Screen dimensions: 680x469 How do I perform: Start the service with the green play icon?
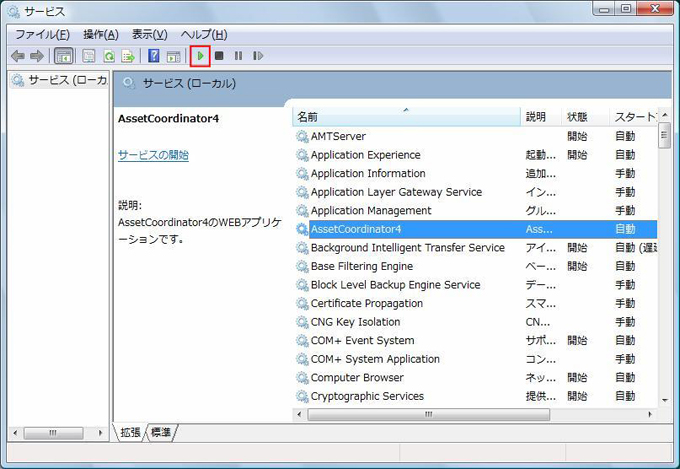click(200, 56)
